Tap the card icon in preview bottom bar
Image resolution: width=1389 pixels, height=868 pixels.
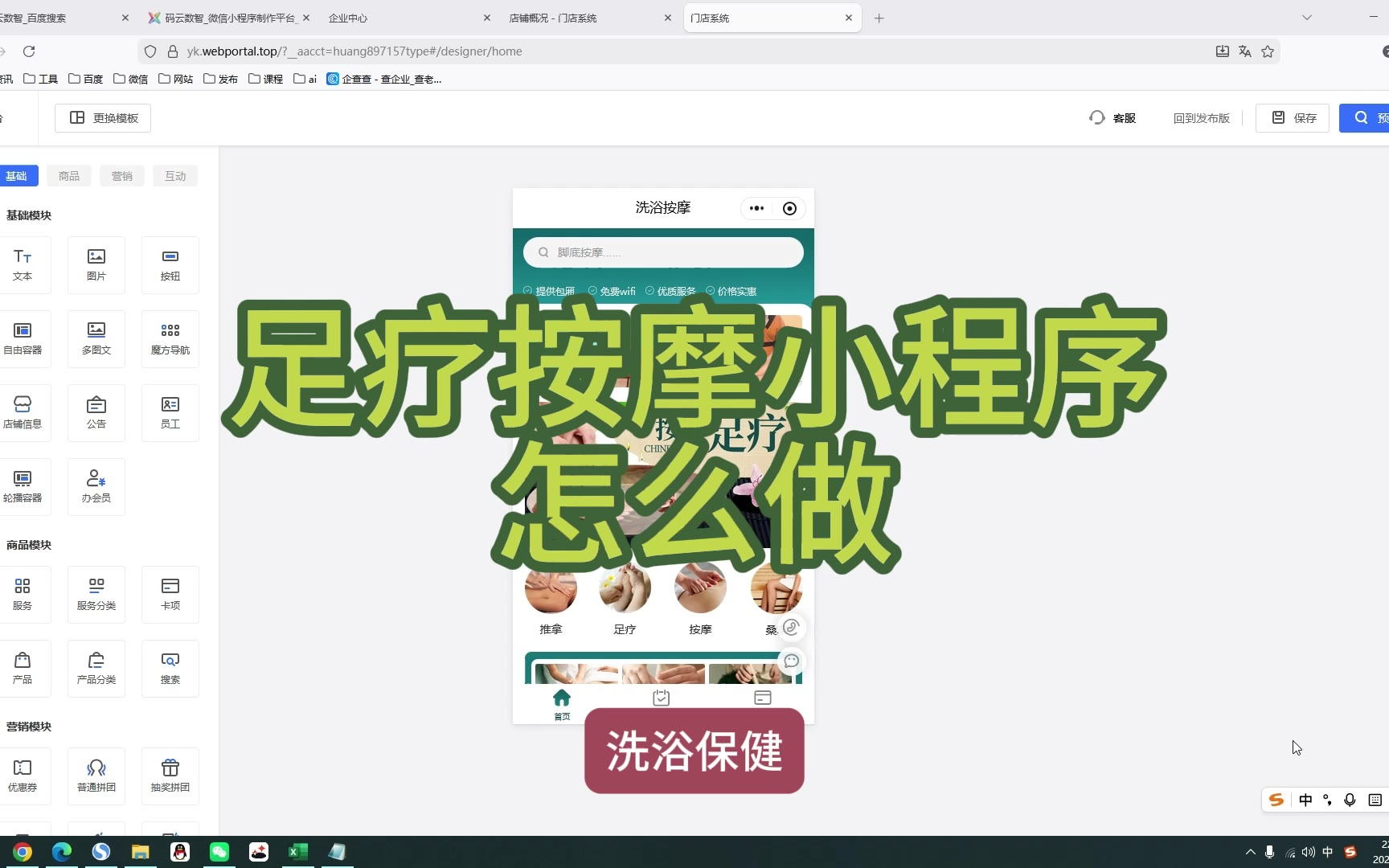coord(763,698)
